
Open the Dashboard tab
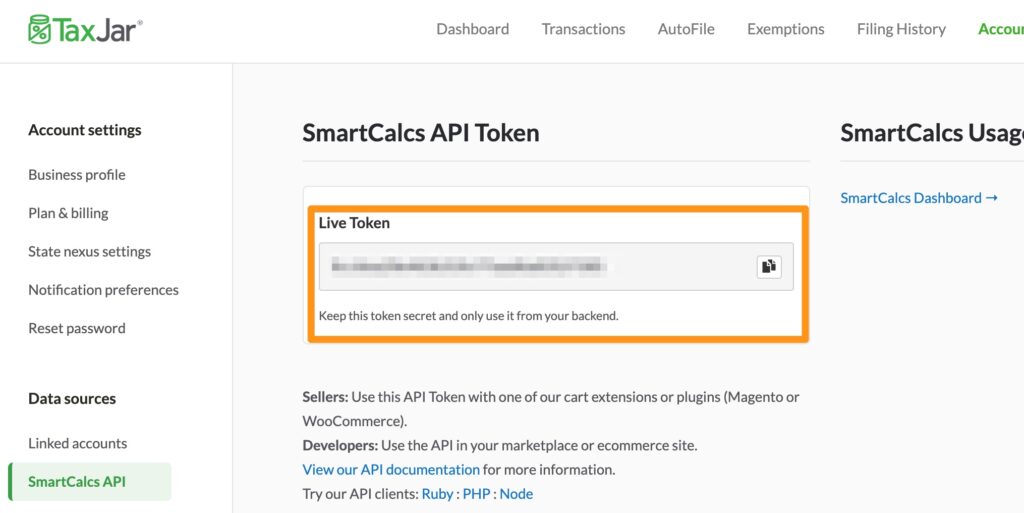coord(472,29)
